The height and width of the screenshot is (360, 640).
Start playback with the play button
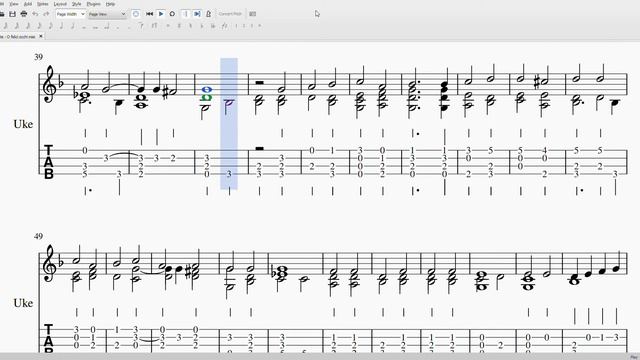161,14
